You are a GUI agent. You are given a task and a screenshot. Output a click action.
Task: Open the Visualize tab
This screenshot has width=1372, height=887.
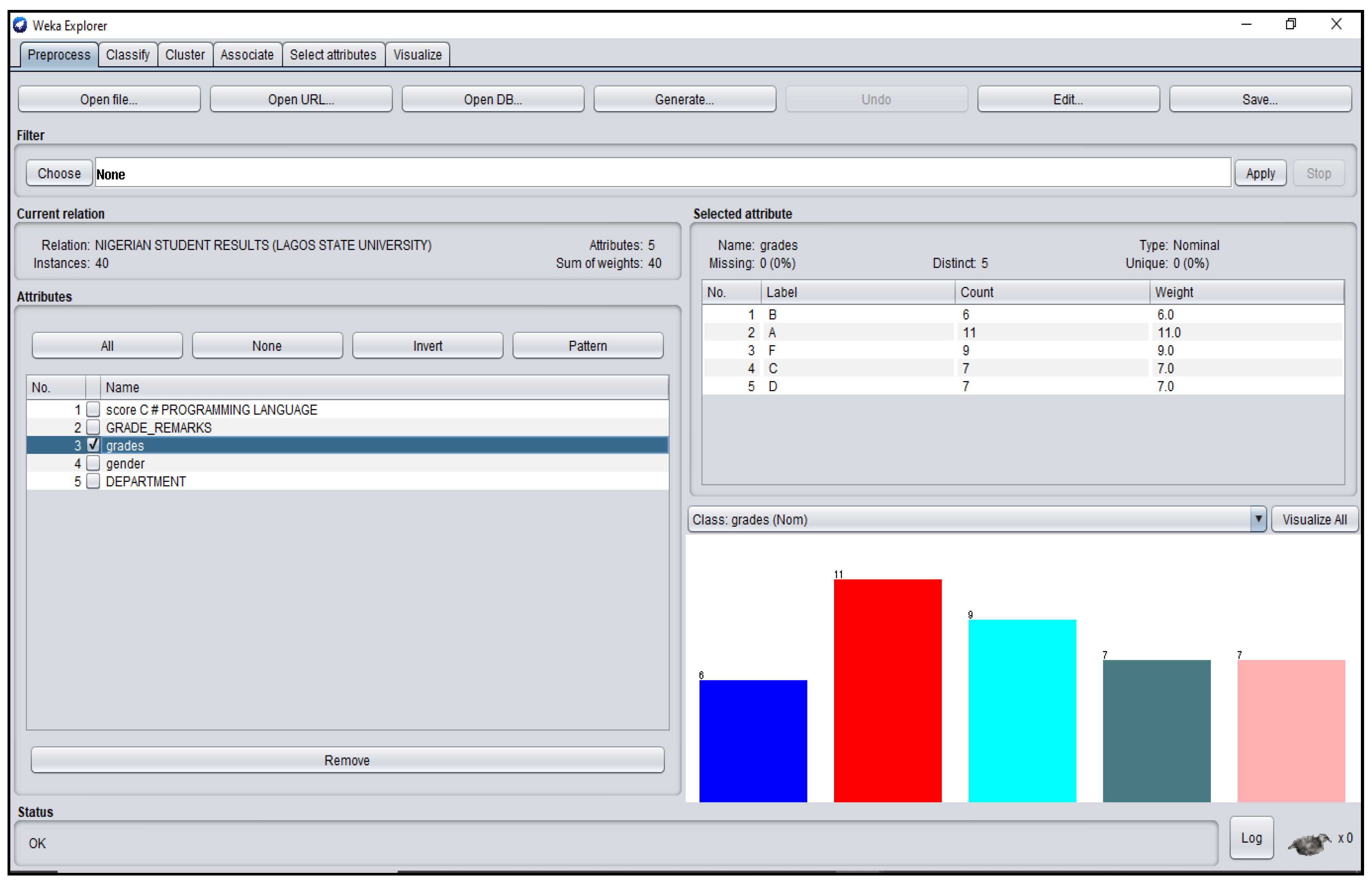(417, 55)
